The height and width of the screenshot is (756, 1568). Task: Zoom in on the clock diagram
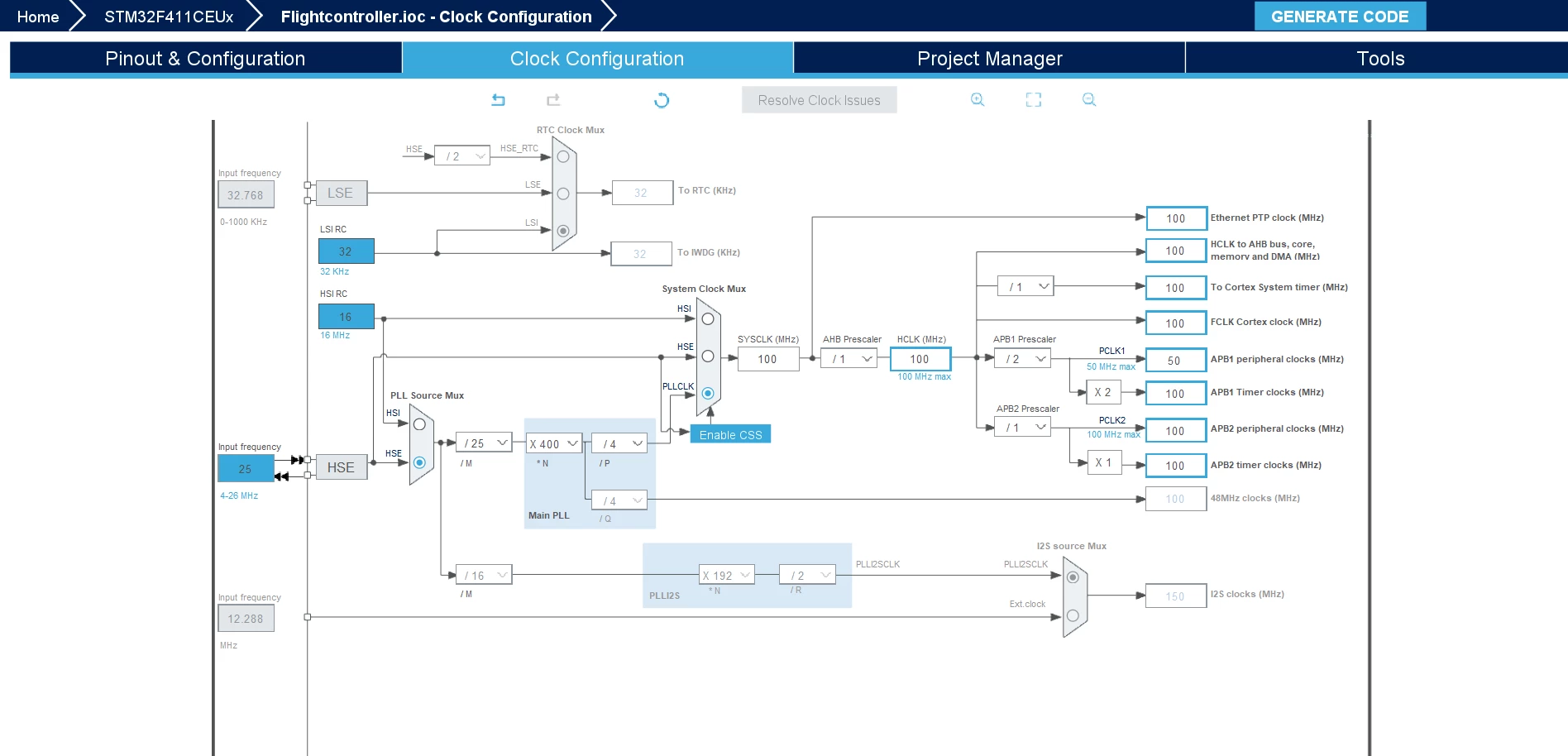(x=978, y=99)
